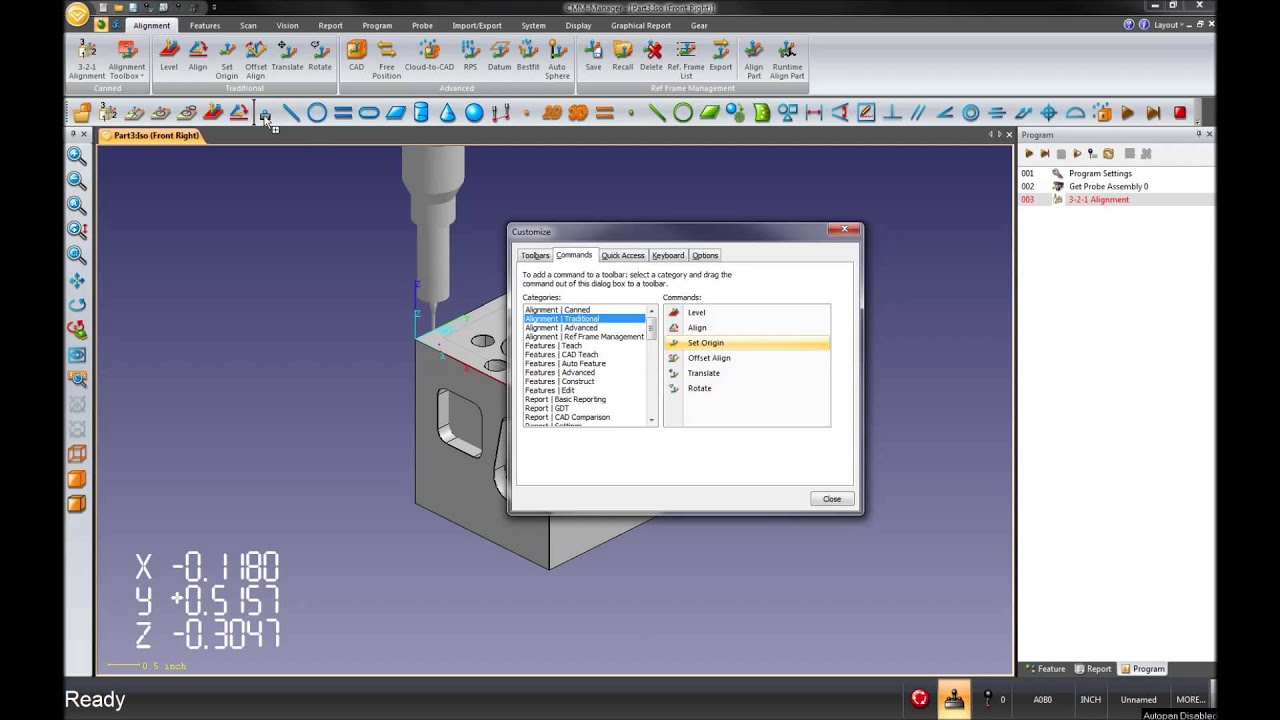Click the Close button in Customize dialog

[832, 499]
